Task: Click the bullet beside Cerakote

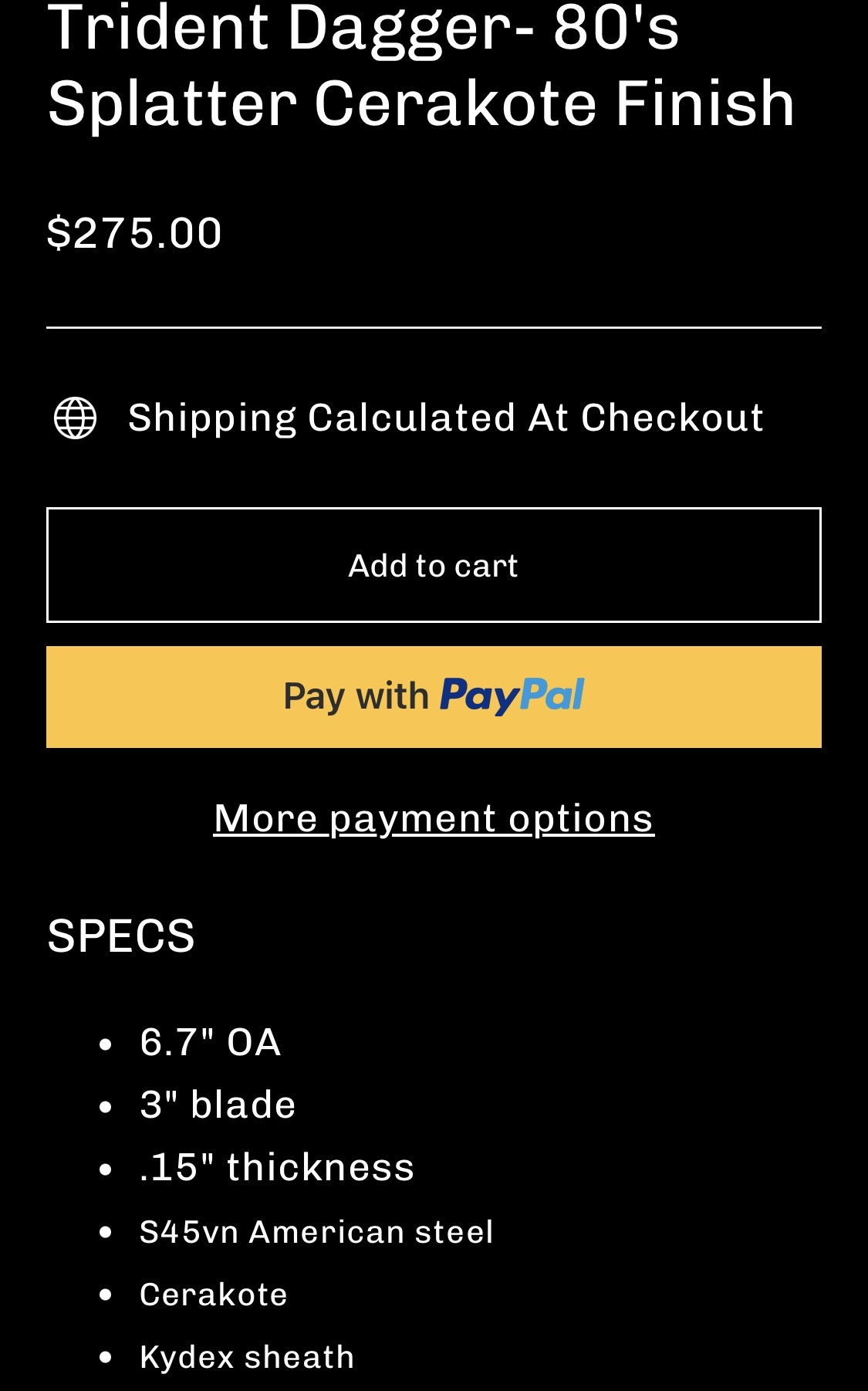Action: (106, 1295)
